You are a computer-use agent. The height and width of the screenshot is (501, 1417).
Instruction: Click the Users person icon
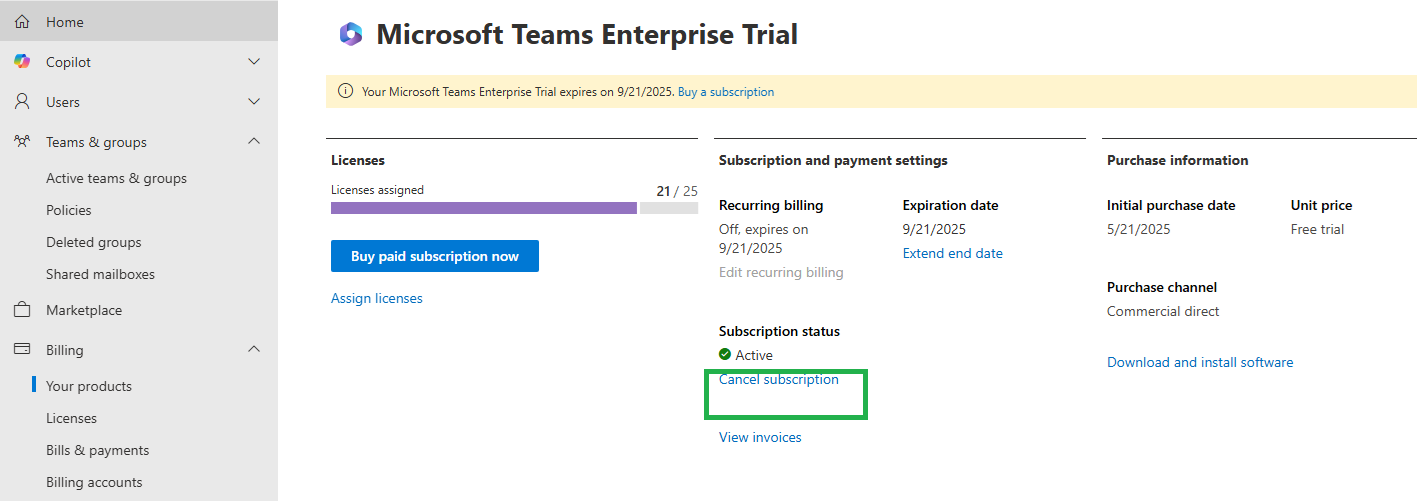(x=22, y=101)
